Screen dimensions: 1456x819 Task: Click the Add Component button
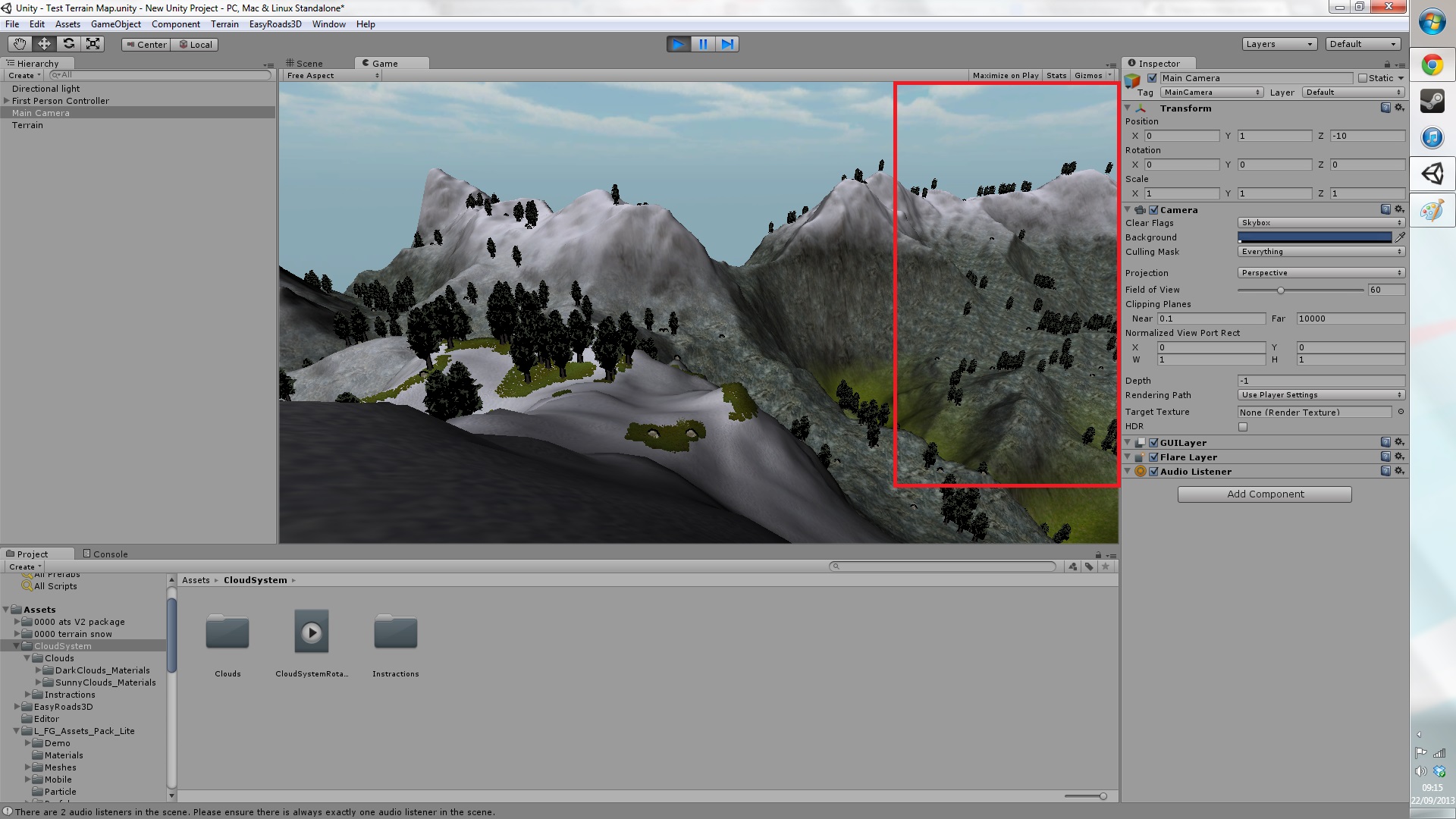click(1265, 494)
